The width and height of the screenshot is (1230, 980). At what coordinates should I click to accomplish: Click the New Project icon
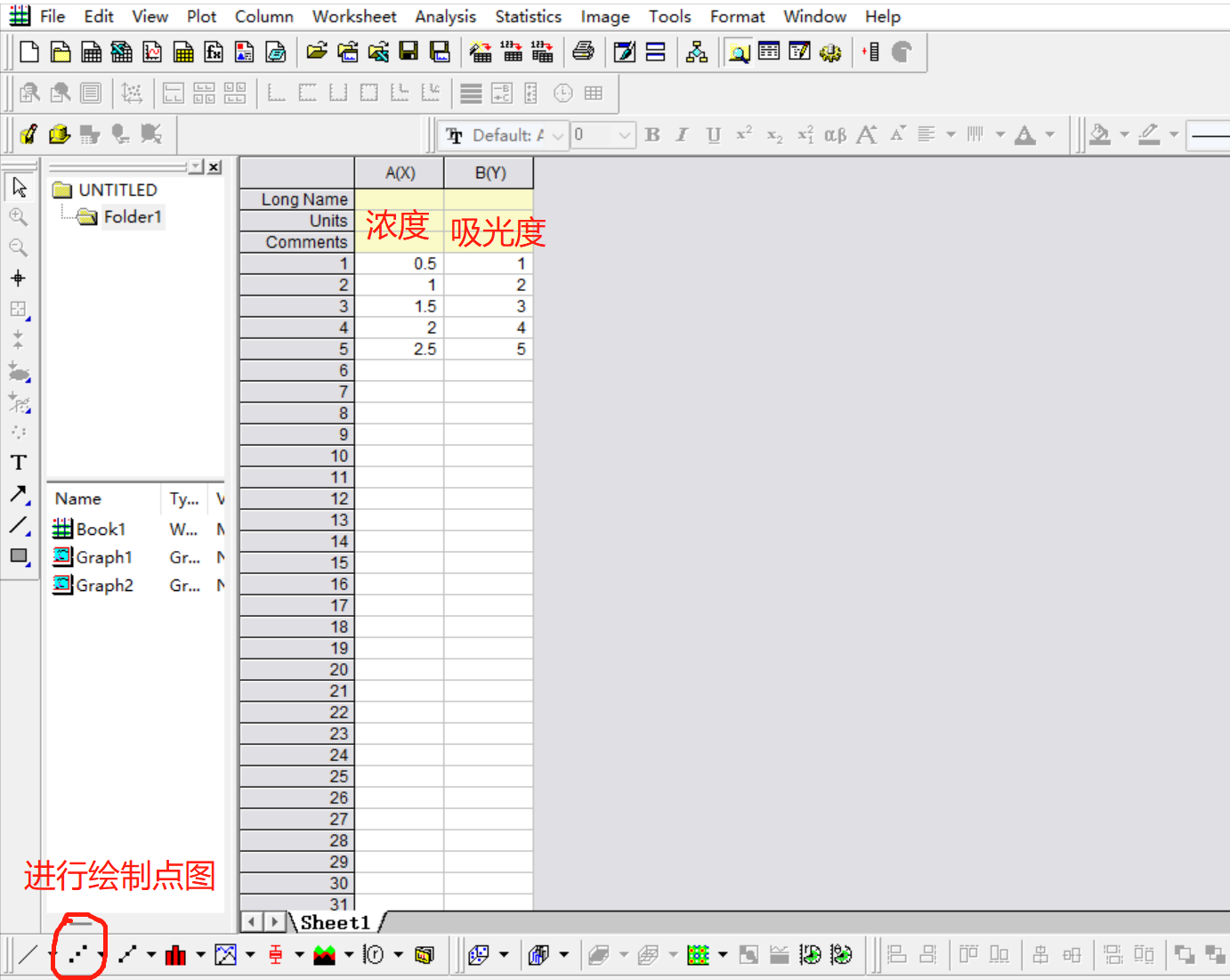click(29, 53)
